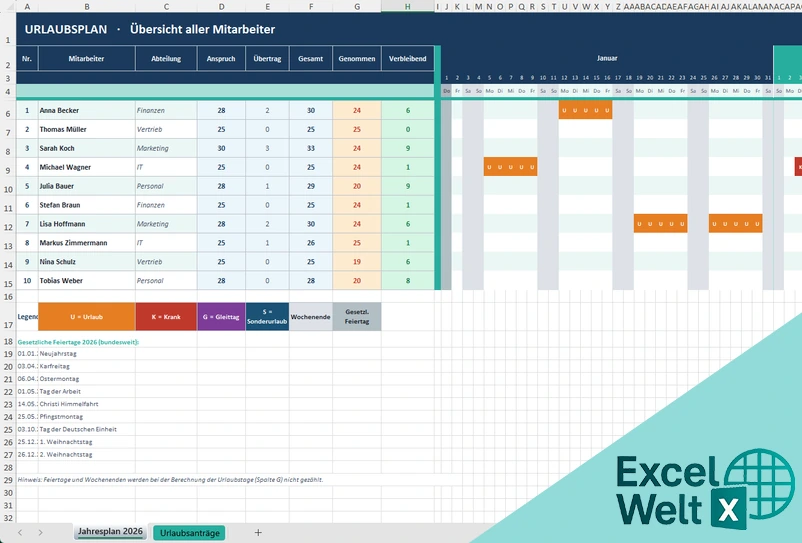Click the Gesetzl. Feiertag legend cell
The image size is (802, 543).
click(357, 317)
